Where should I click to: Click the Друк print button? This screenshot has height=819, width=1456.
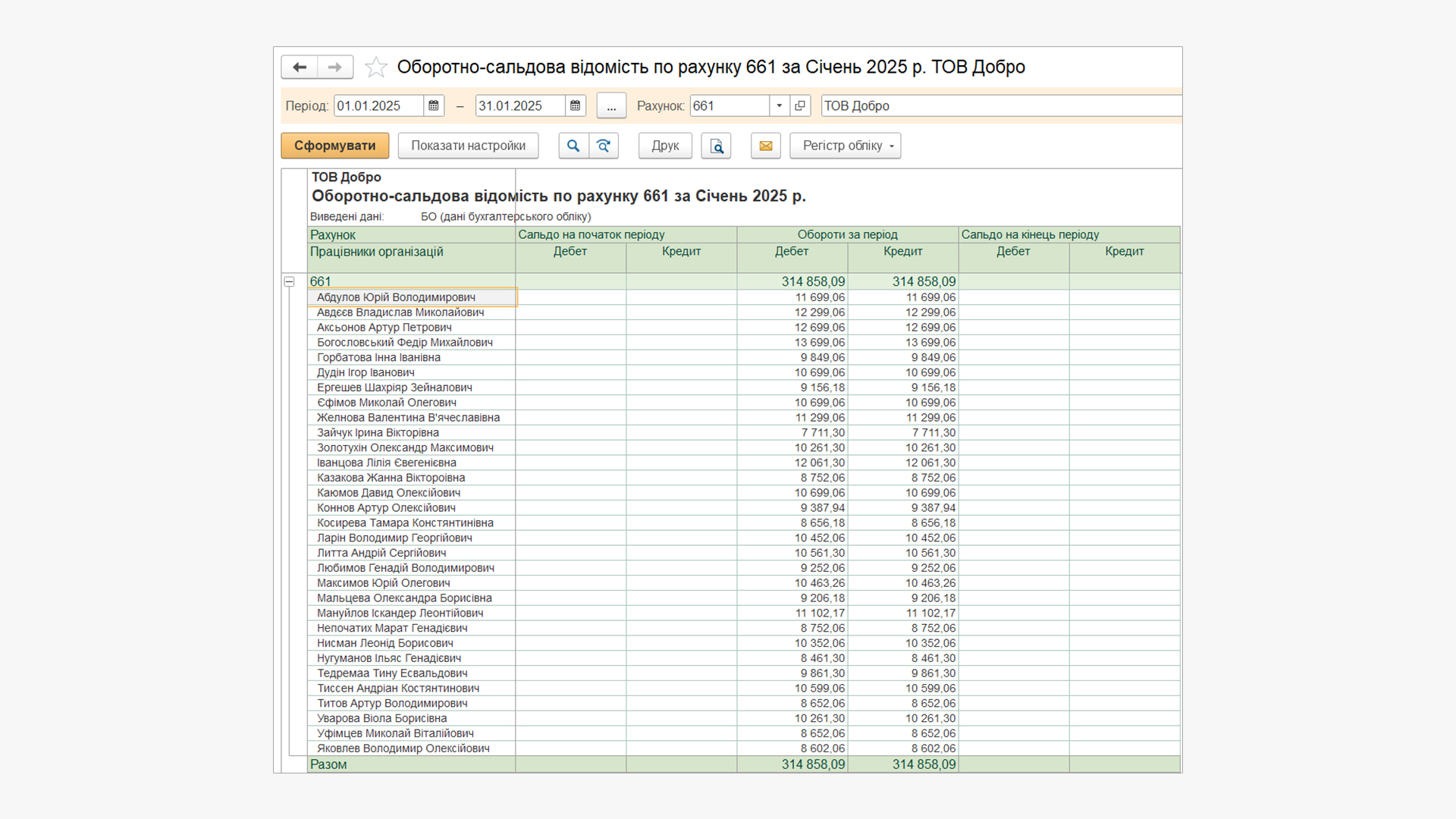pyautogui.click(x=665, y=146)
